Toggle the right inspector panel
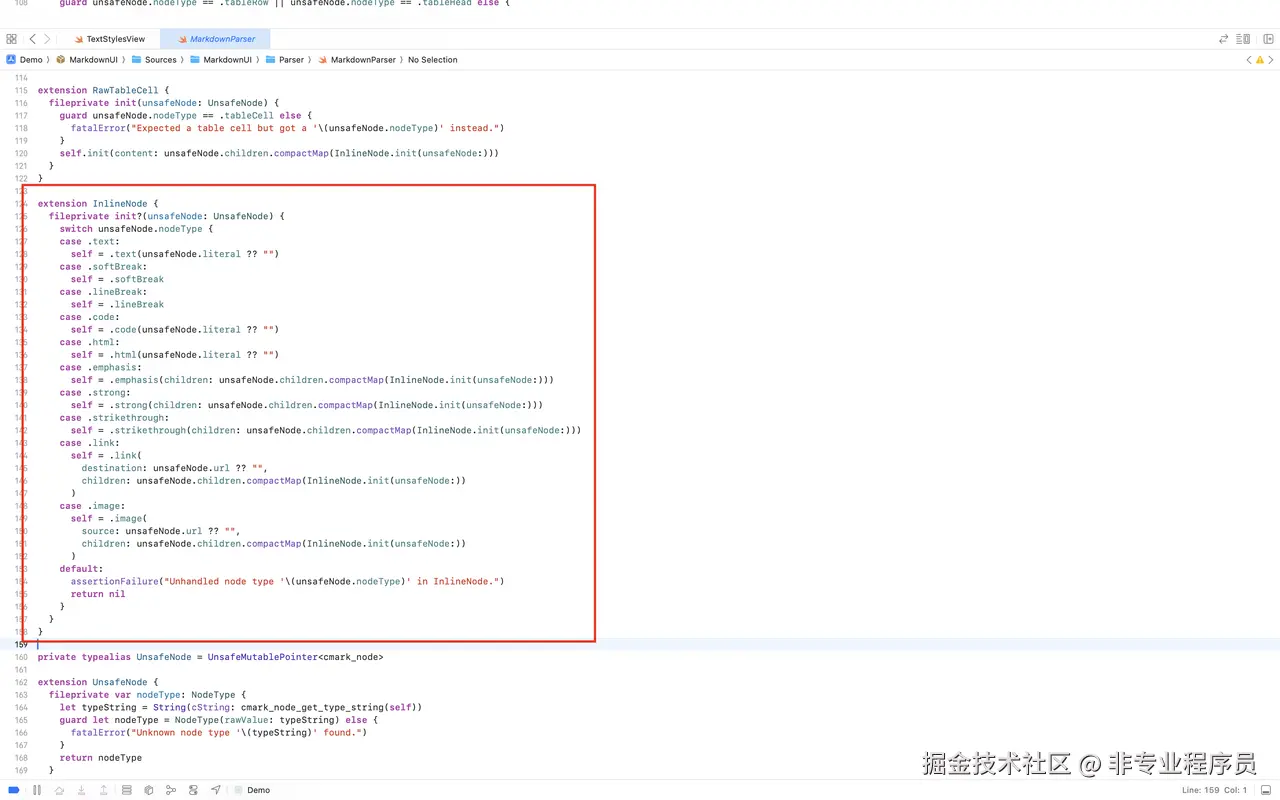 (x=1269, y=38)
